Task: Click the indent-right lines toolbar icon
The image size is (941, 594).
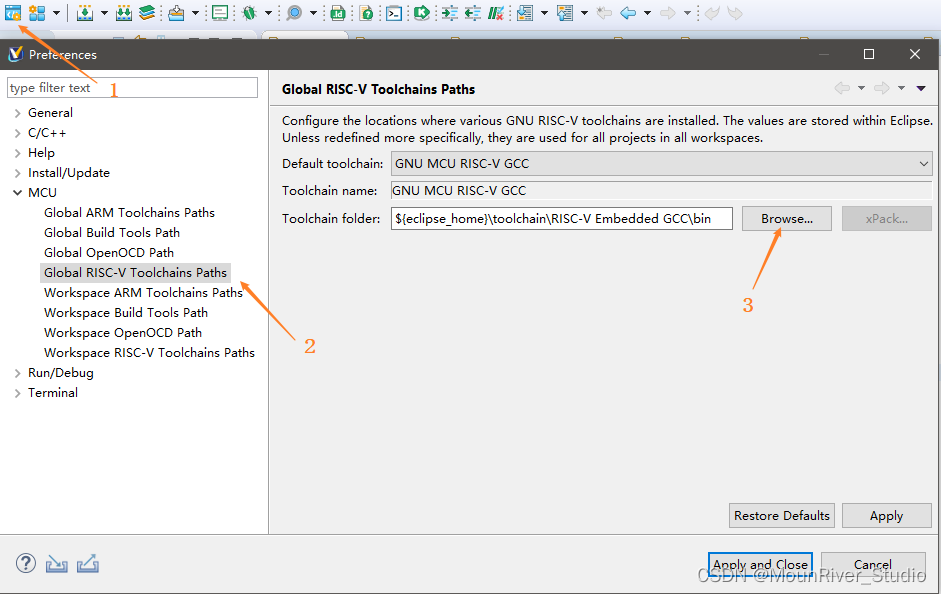Action: tap(449, 13)
